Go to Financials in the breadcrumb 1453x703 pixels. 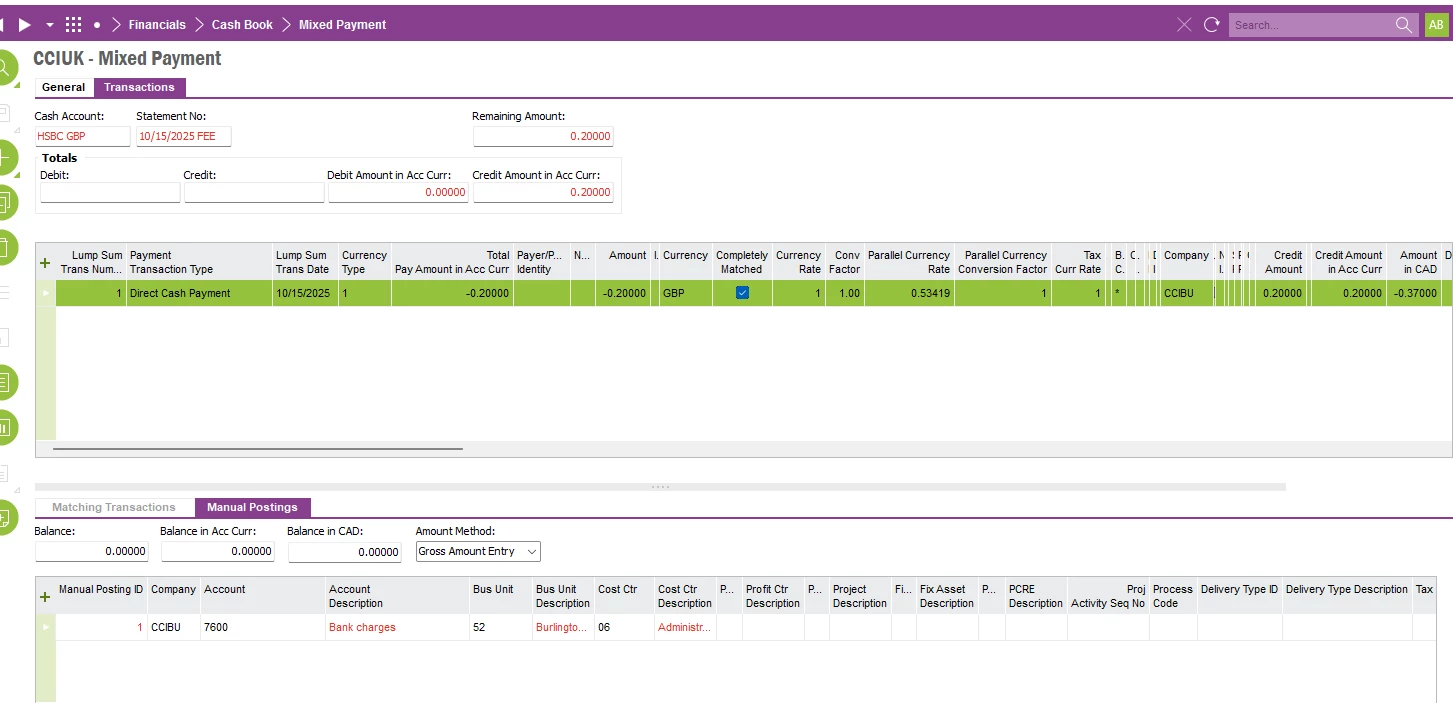pos(157,25)
